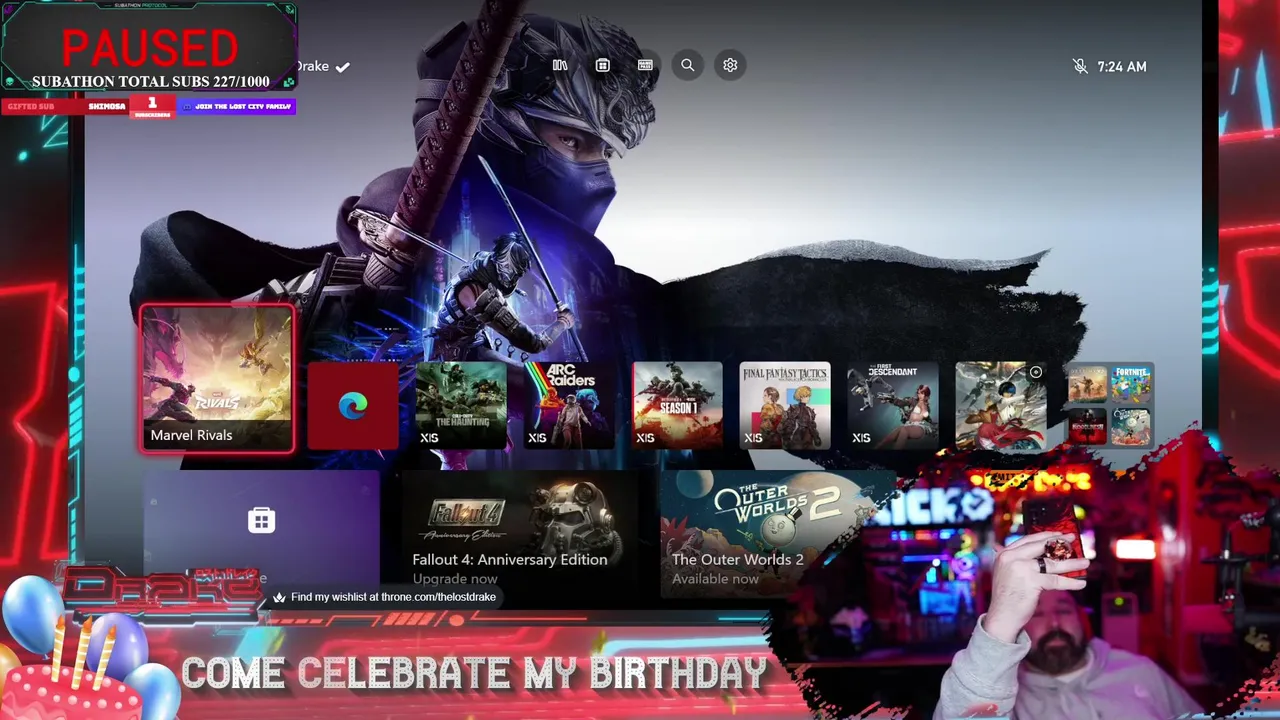Launch the ARC Raiders tile
This screenshot has width=1280, height=720.
click(569, 406)
